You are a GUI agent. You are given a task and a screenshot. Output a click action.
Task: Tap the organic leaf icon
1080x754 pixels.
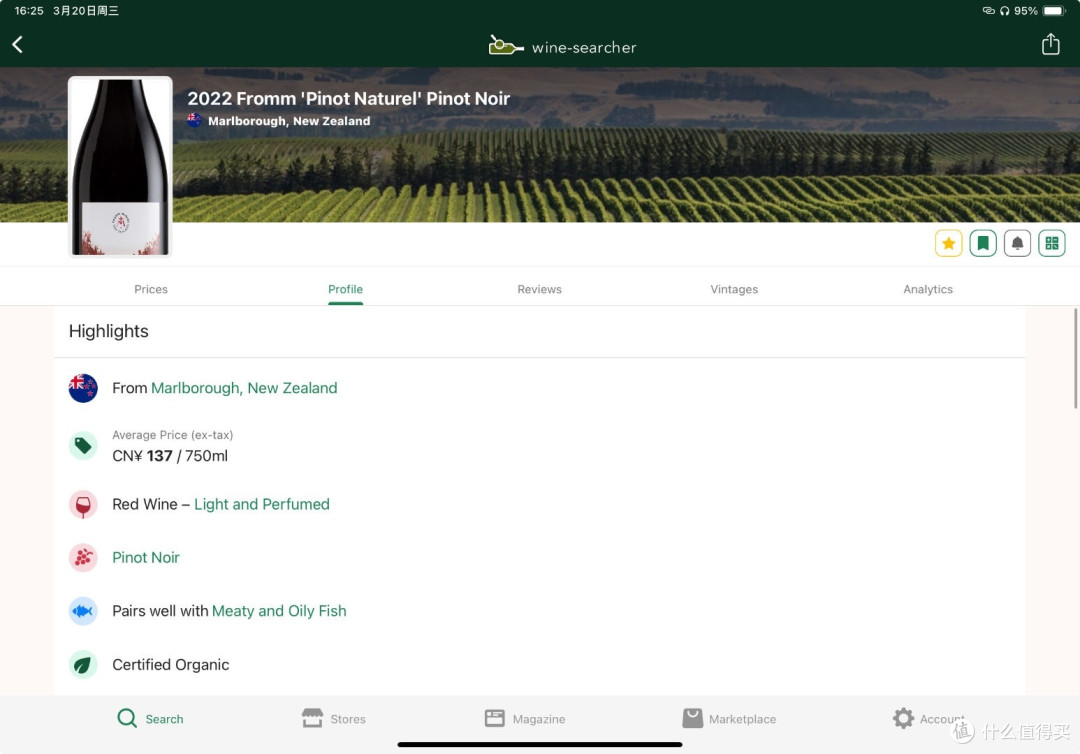tap(83, 664)
